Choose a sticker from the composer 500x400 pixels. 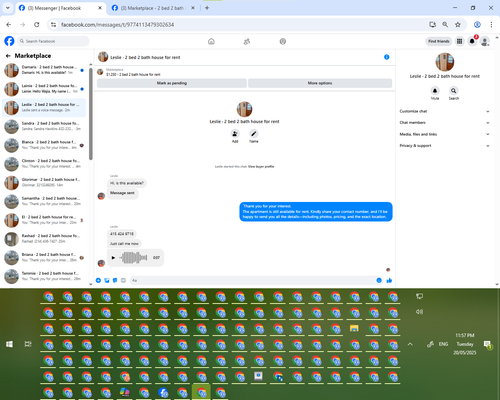115,280
